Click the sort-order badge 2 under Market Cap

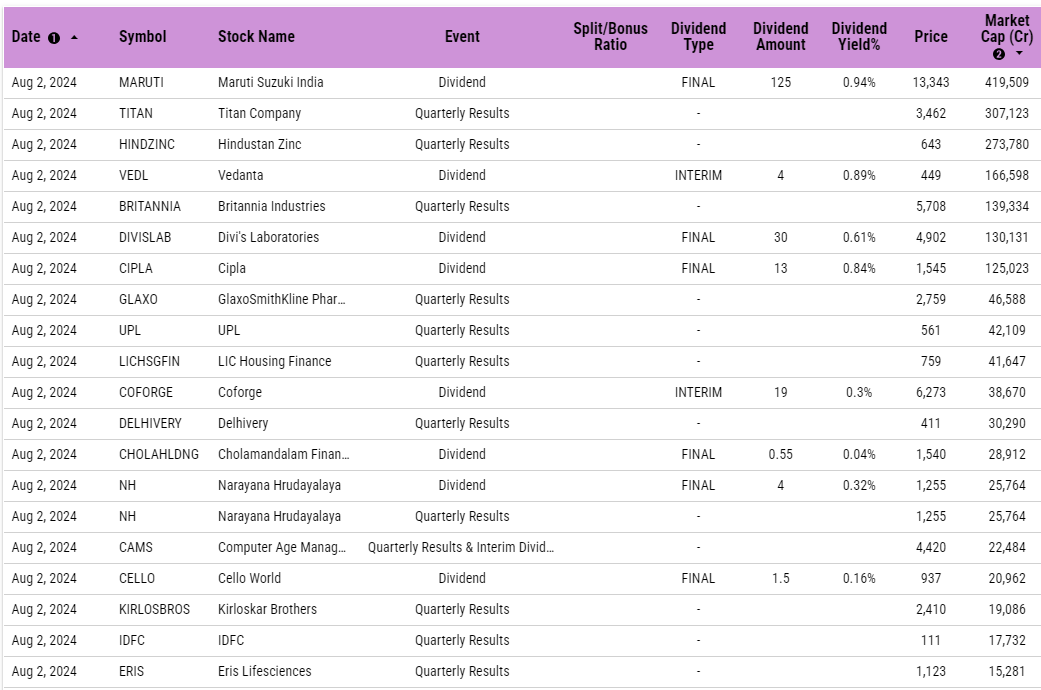click(x=999, y=54)
